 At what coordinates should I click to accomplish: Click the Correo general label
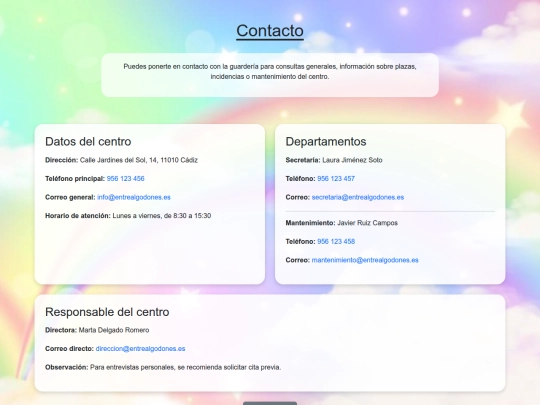(x=70, y=197)
